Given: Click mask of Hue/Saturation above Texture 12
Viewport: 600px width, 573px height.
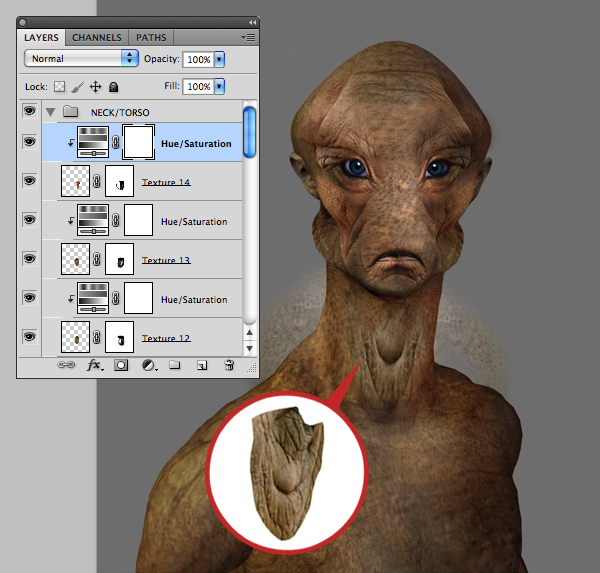Looking at the screenshot, I should click(138, 298).
